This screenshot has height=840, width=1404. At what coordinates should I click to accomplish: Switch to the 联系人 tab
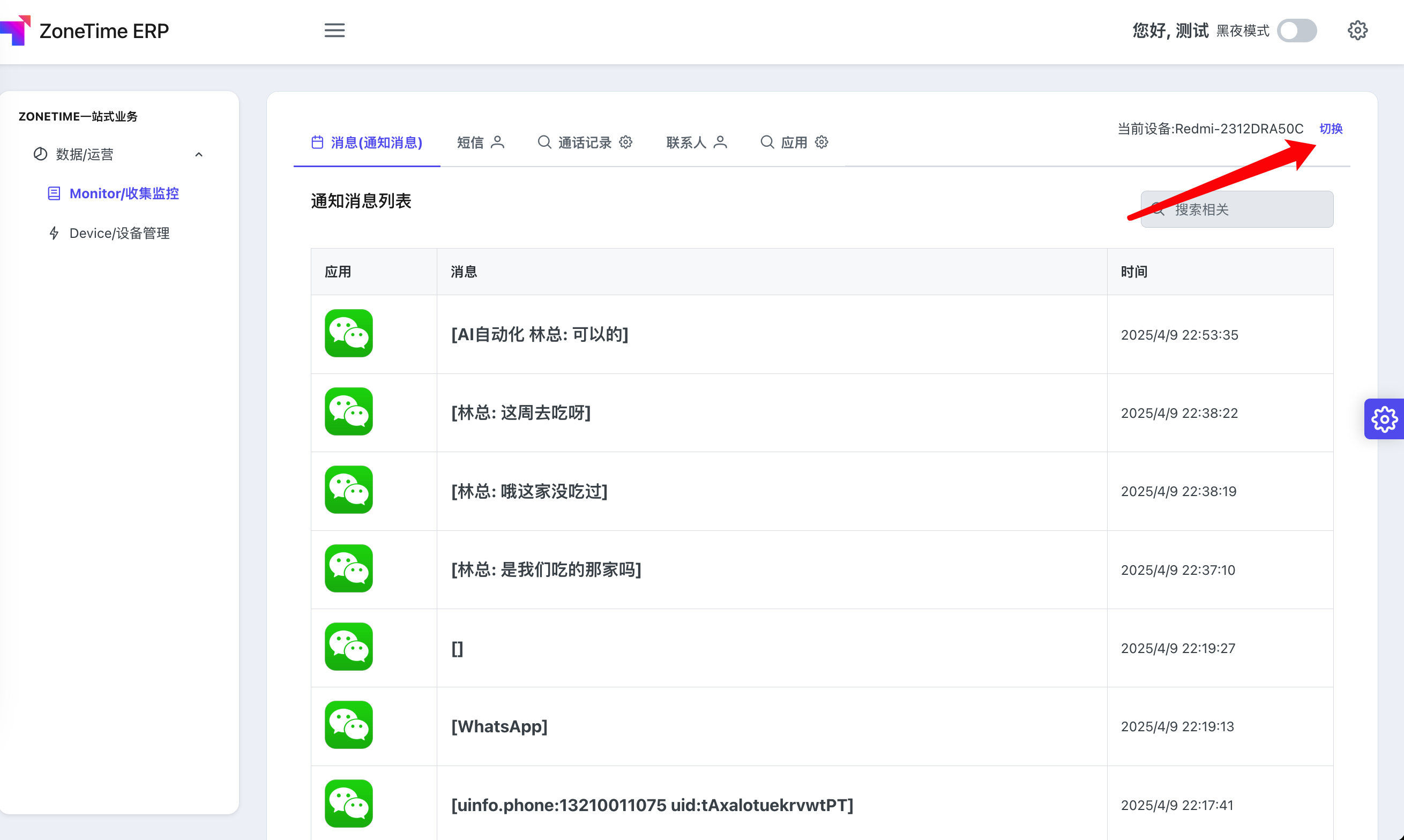tap(697, 142)
